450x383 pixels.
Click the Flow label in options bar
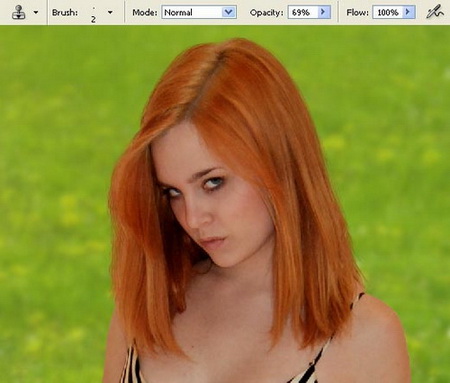357,13
